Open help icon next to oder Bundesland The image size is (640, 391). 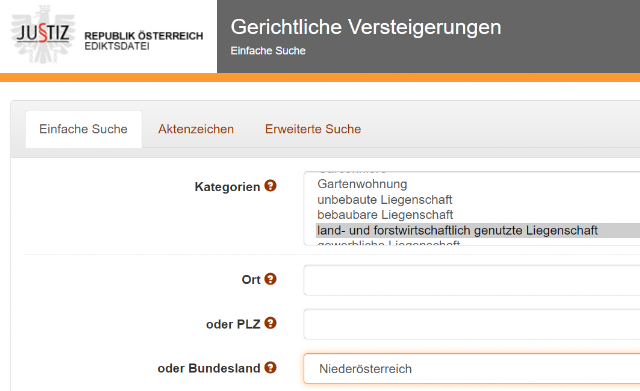pos(270,367)
